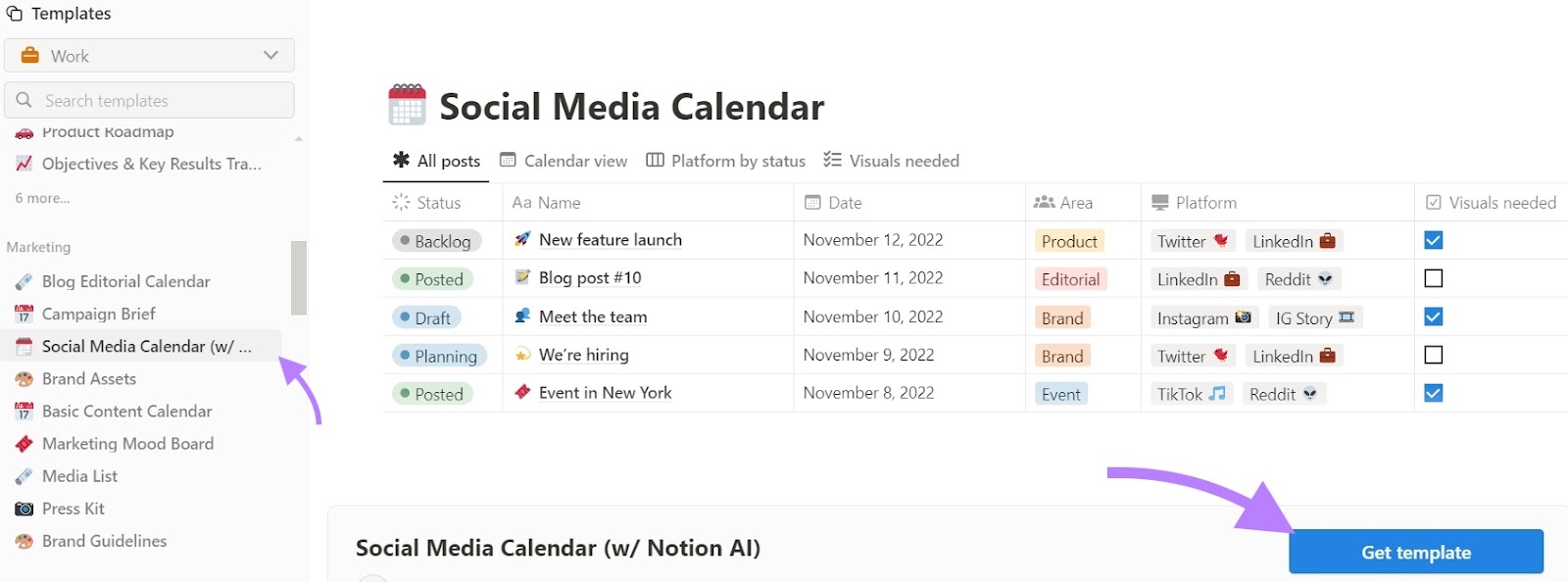Open Backlog status dropdown for New feature launch

tap(435, 241)
